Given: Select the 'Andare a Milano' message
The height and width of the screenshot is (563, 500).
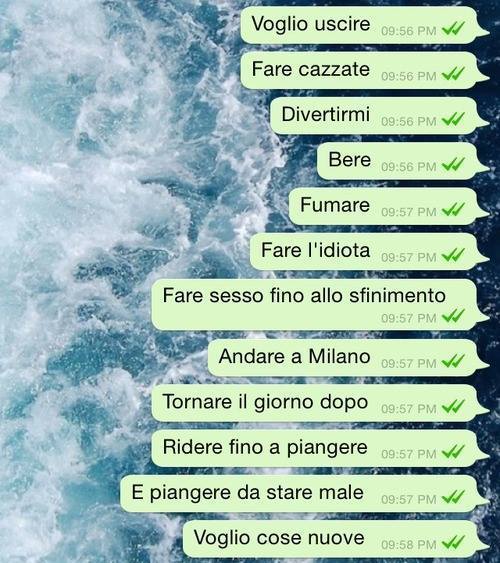Looking at the screenshot, I should point(345,358).
